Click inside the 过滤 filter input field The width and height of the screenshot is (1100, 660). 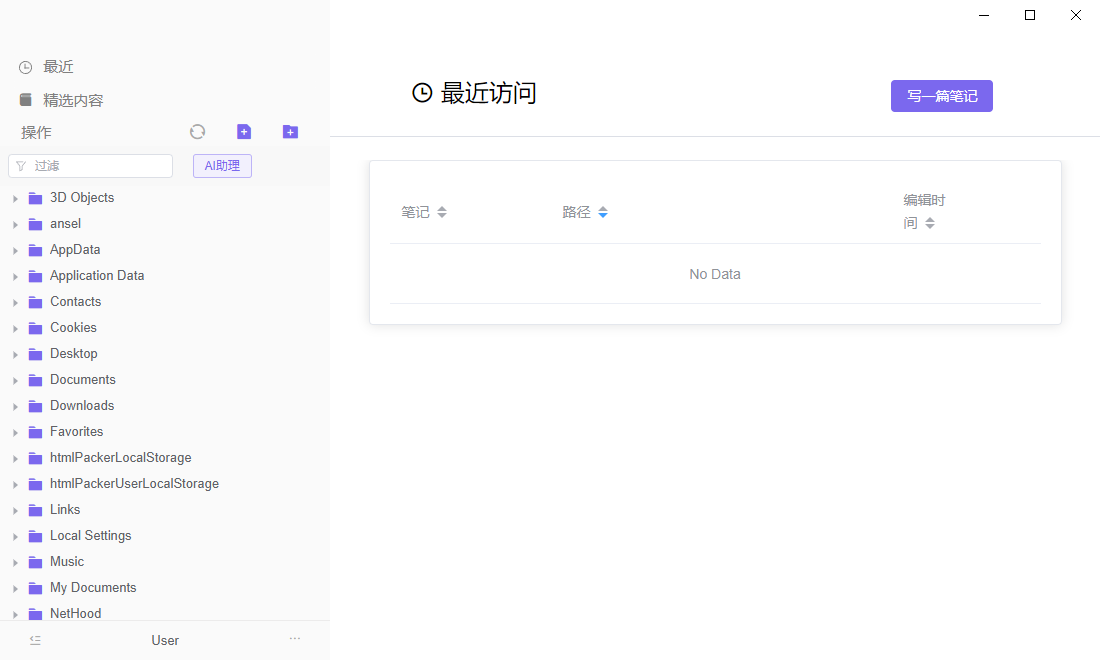point(95,165)
